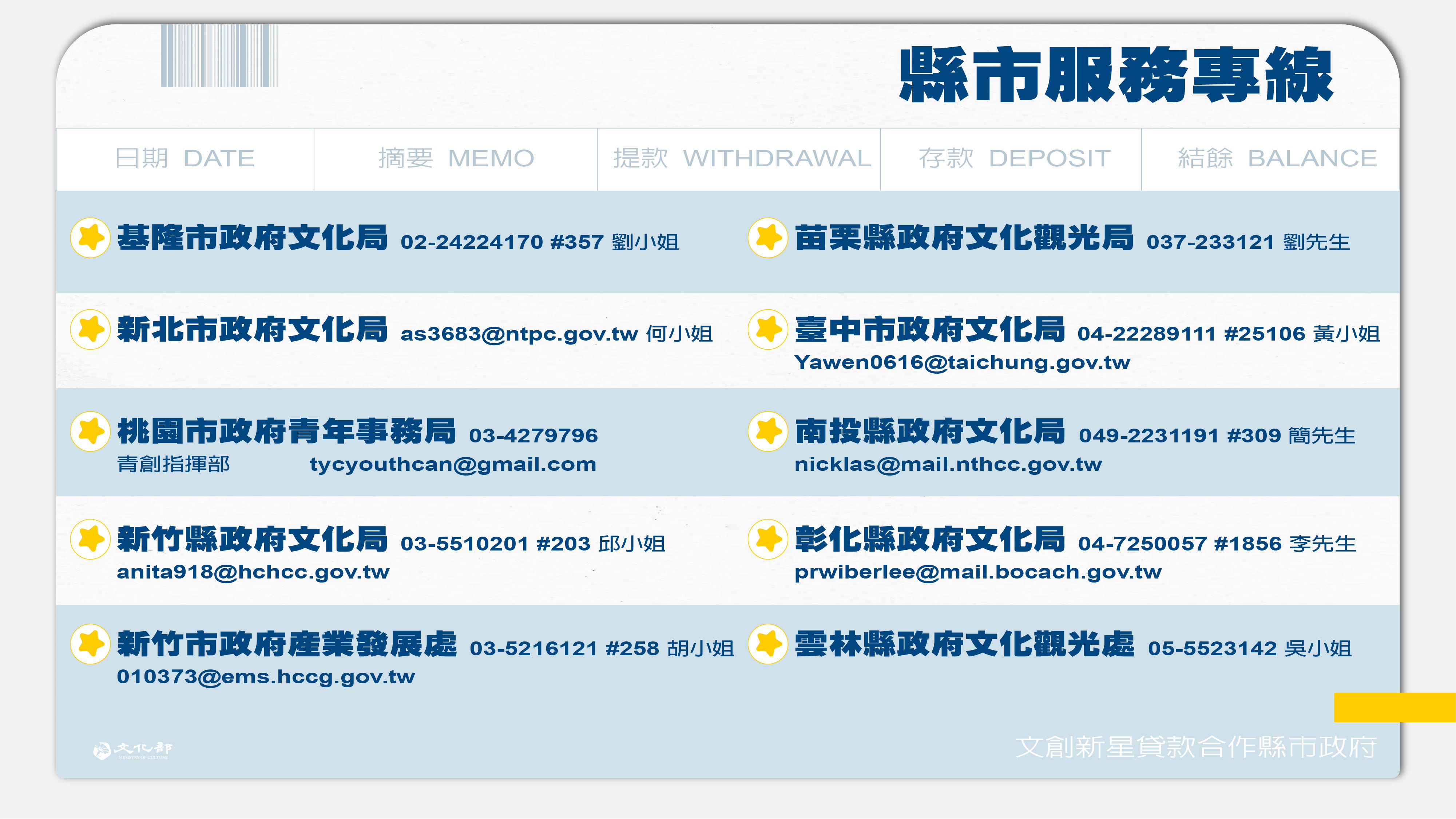
Task: Click email tycyouthcan@gmail.com
Action: [453, 465]
